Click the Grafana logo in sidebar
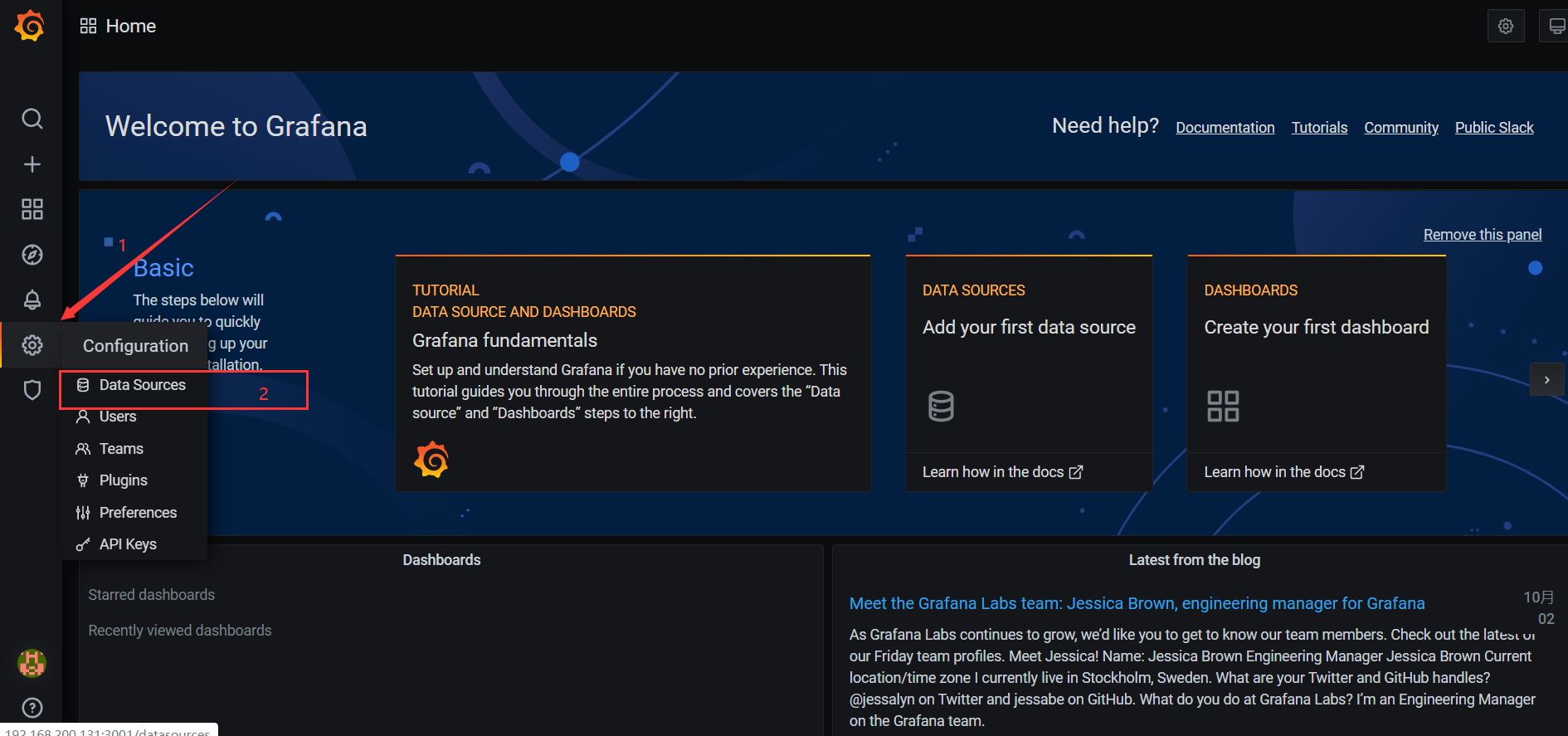Screen dimensions: 1568x736 click(x=30, y=26)
